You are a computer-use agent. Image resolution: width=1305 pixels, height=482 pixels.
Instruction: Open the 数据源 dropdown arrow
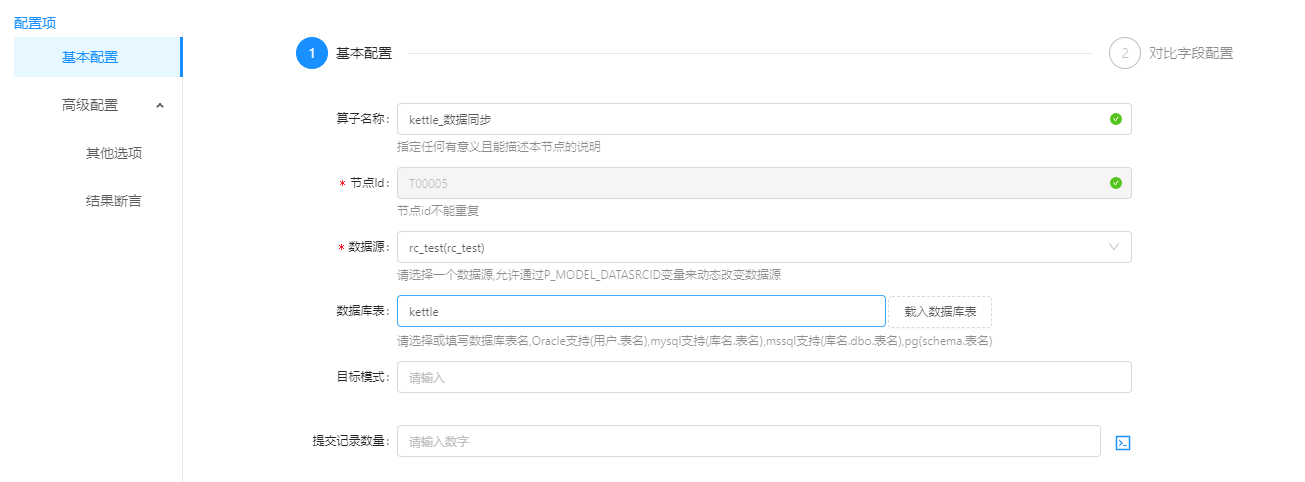point(1114,247)
